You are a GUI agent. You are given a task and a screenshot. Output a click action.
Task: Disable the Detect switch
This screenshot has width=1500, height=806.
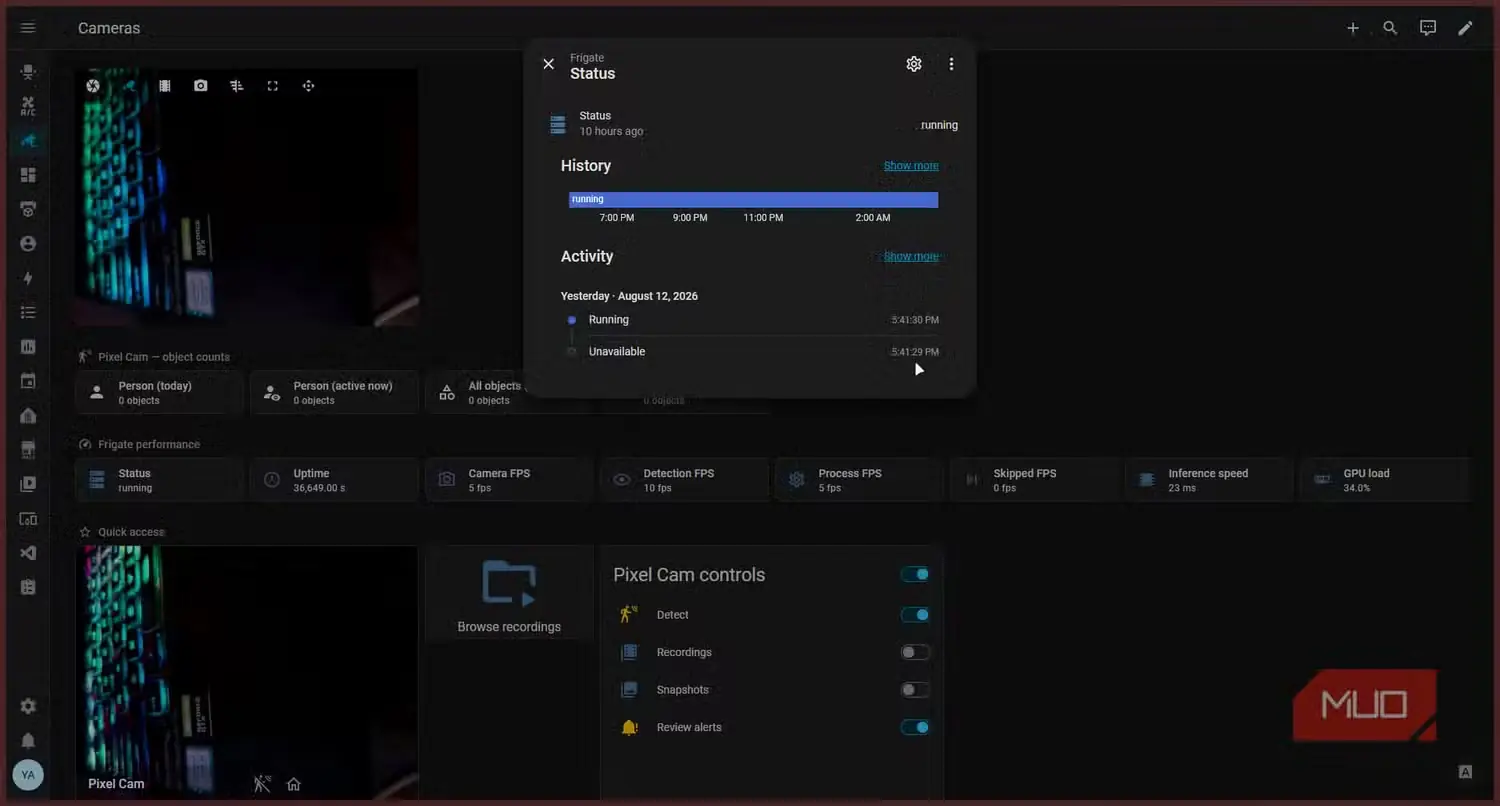pyautogui.click(x=915, y=615)
